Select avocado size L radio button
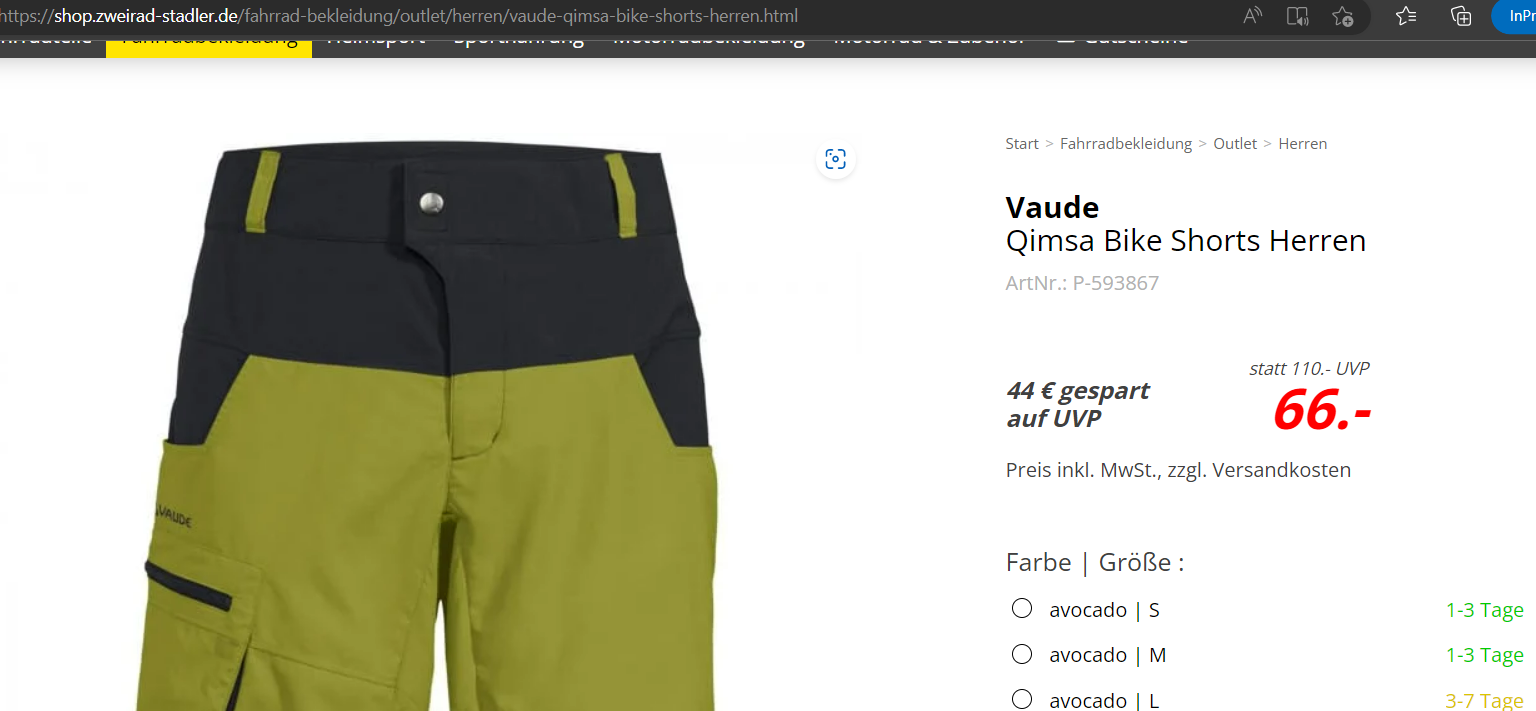 (1022, 699)
